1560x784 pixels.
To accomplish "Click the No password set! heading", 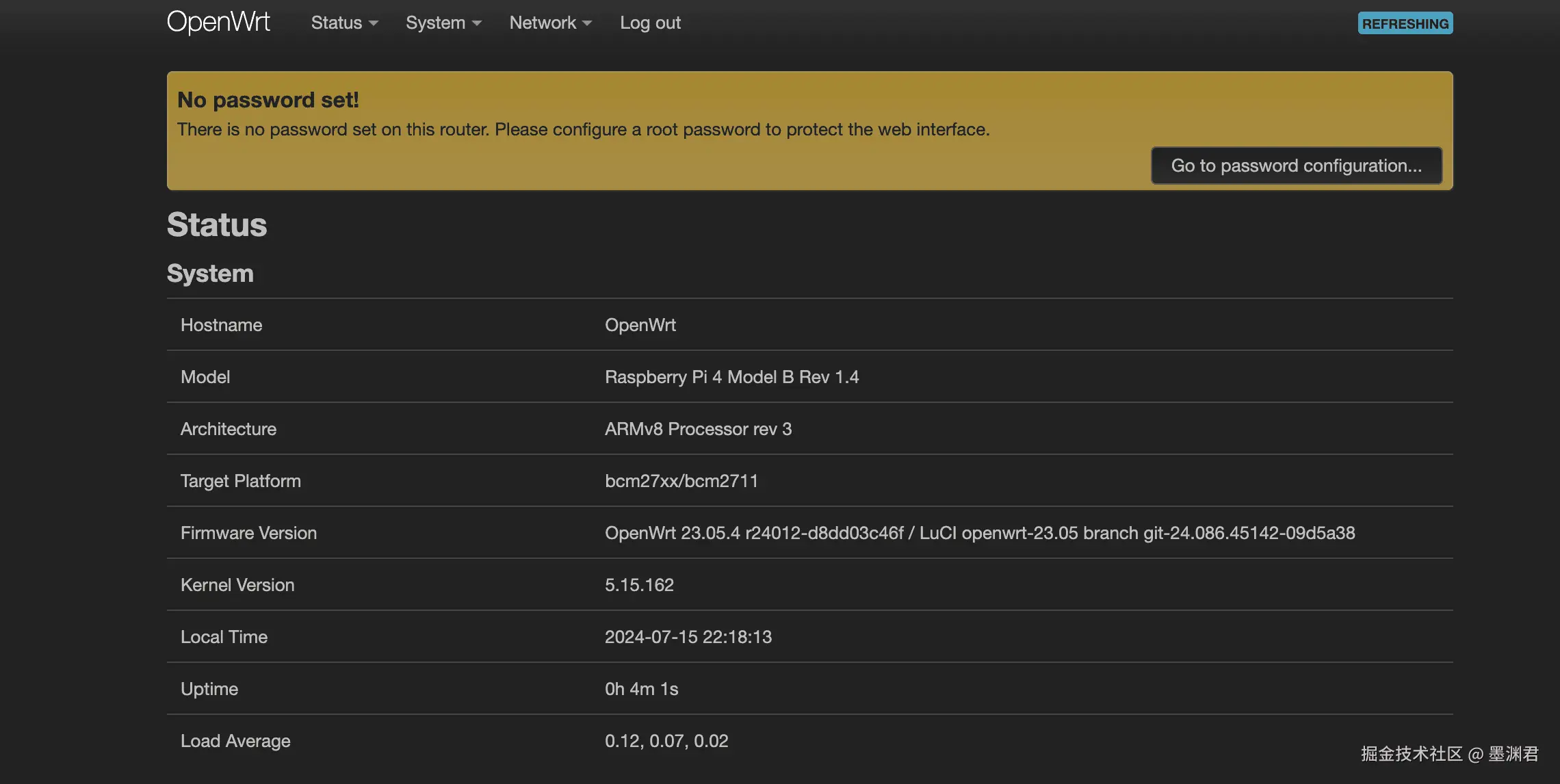I will [268, 100].
